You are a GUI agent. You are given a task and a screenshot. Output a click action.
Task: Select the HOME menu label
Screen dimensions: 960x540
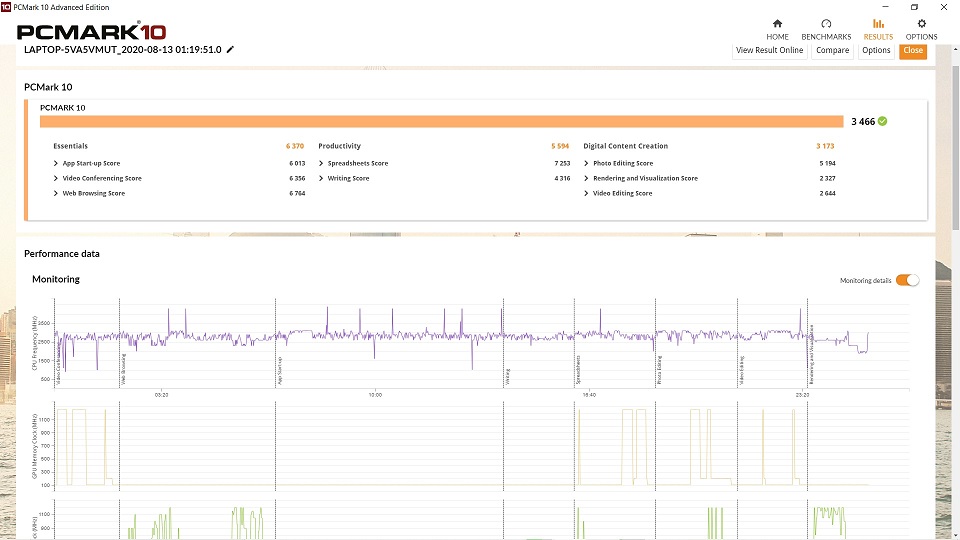coord(778,37)
